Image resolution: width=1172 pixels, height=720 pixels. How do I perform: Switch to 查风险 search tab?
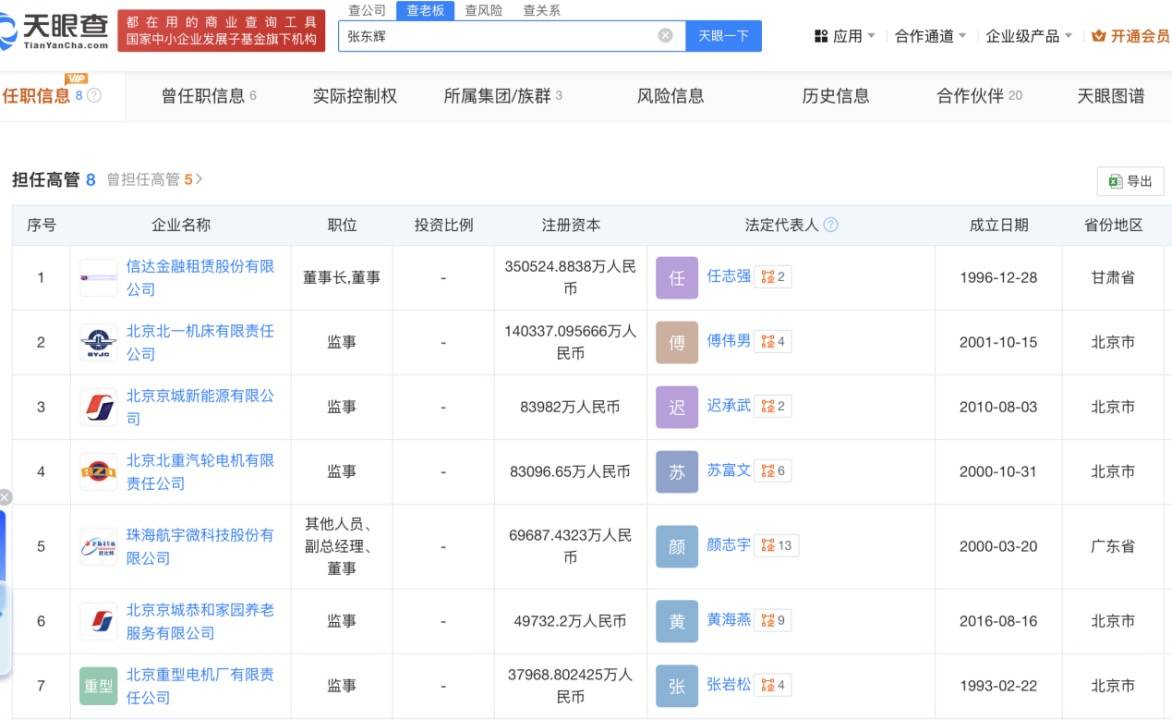484,10
